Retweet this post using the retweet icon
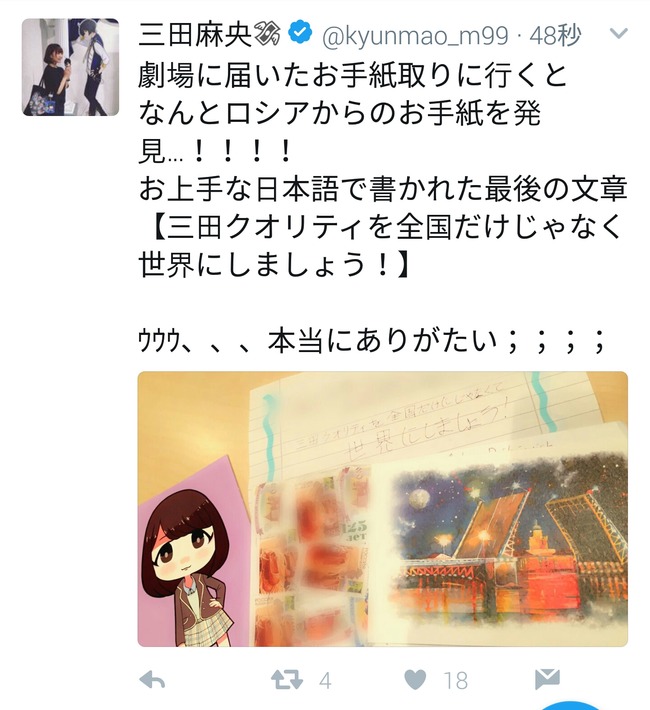The image size is (650, 710). coord(286,680)
